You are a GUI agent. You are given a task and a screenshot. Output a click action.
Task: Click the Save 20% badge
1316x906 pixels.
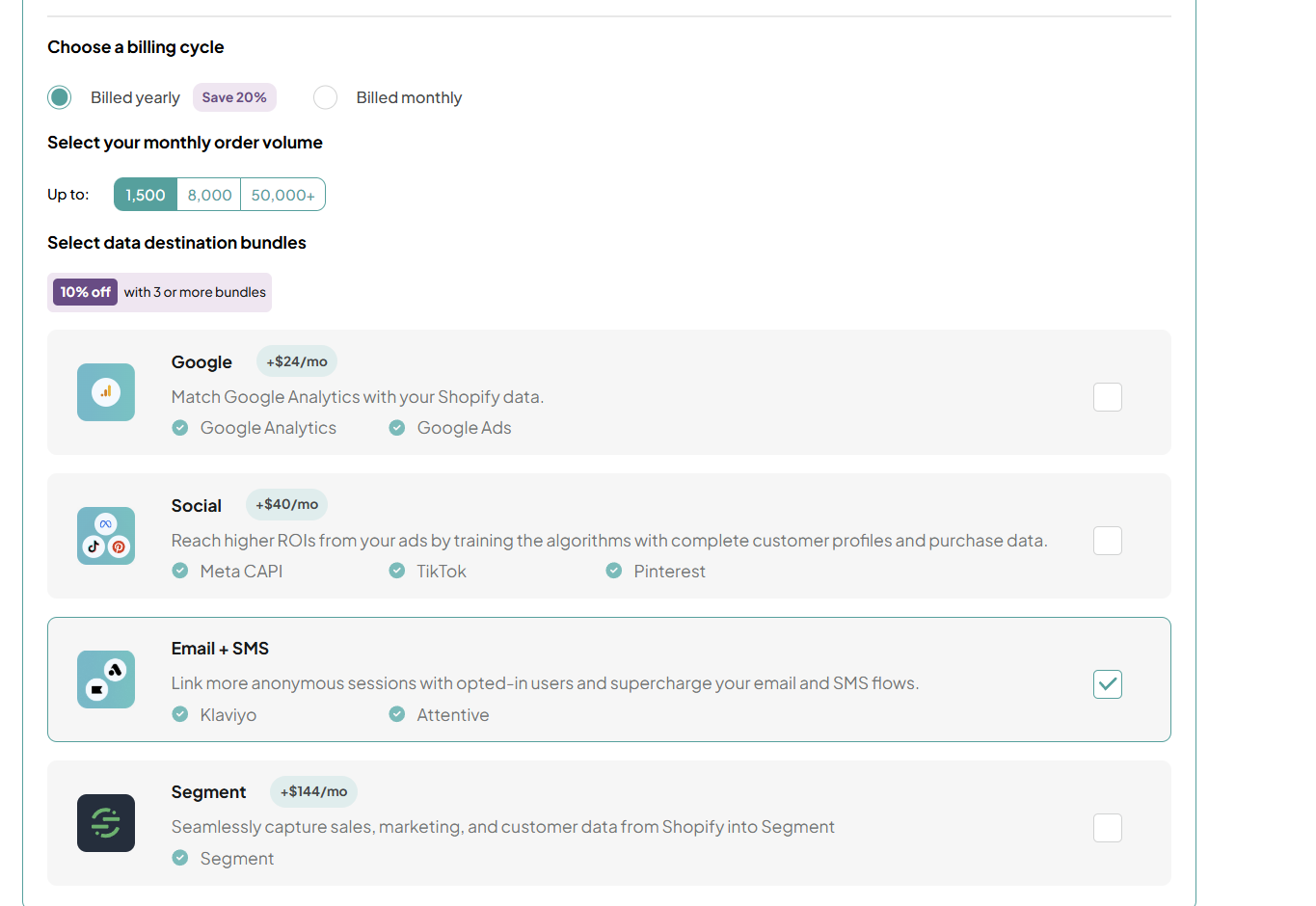click(x=234, y=97)
